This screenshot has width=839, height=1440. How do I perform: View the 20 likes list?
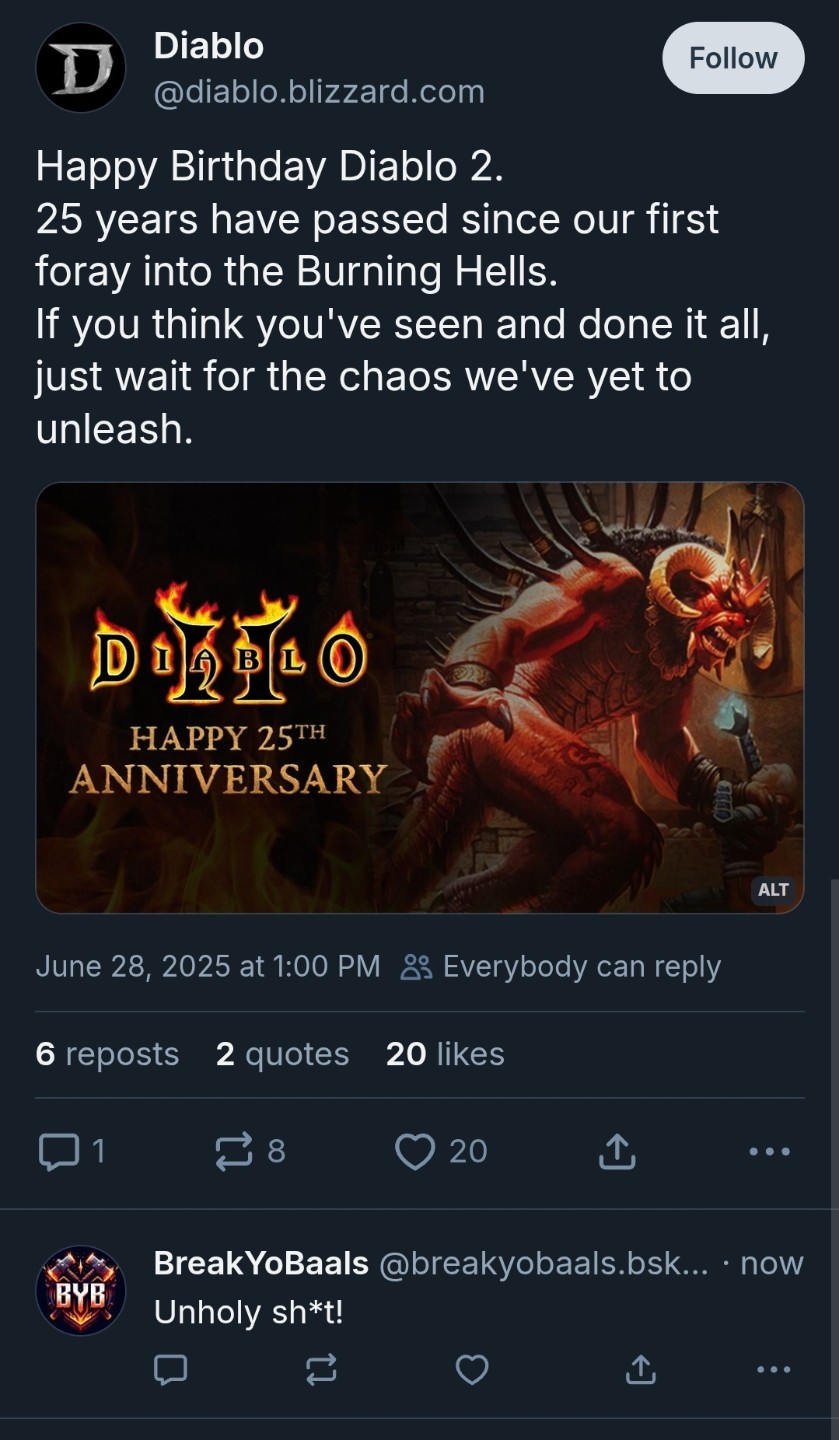tap(445, 1054)
